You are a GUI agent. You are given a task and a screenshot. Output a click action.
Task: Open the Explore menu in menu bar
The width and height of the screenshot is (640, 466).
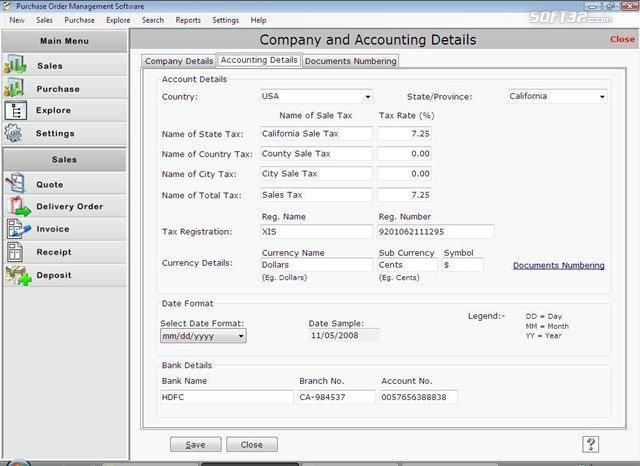pos(118,20)
